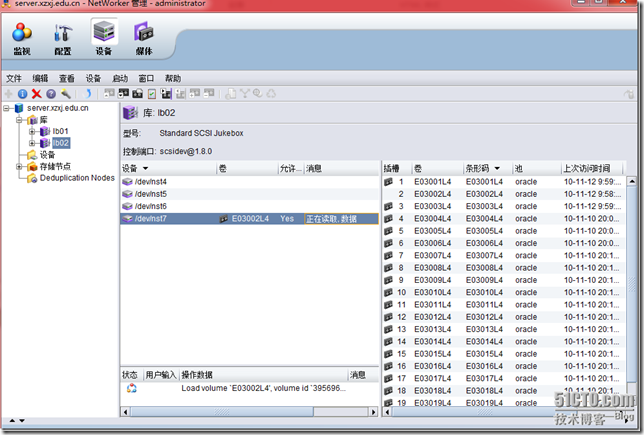The height and width of the screenshot is (435, 644).
Task: Collapse the server.xzxj.edu.cn tree node
Action: [x=6, y=108]
